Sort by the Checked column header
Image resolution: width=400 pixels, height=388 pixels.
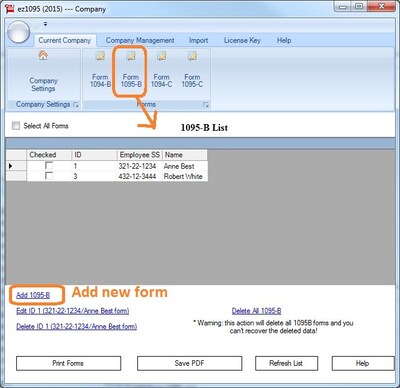tap(49, 155)
